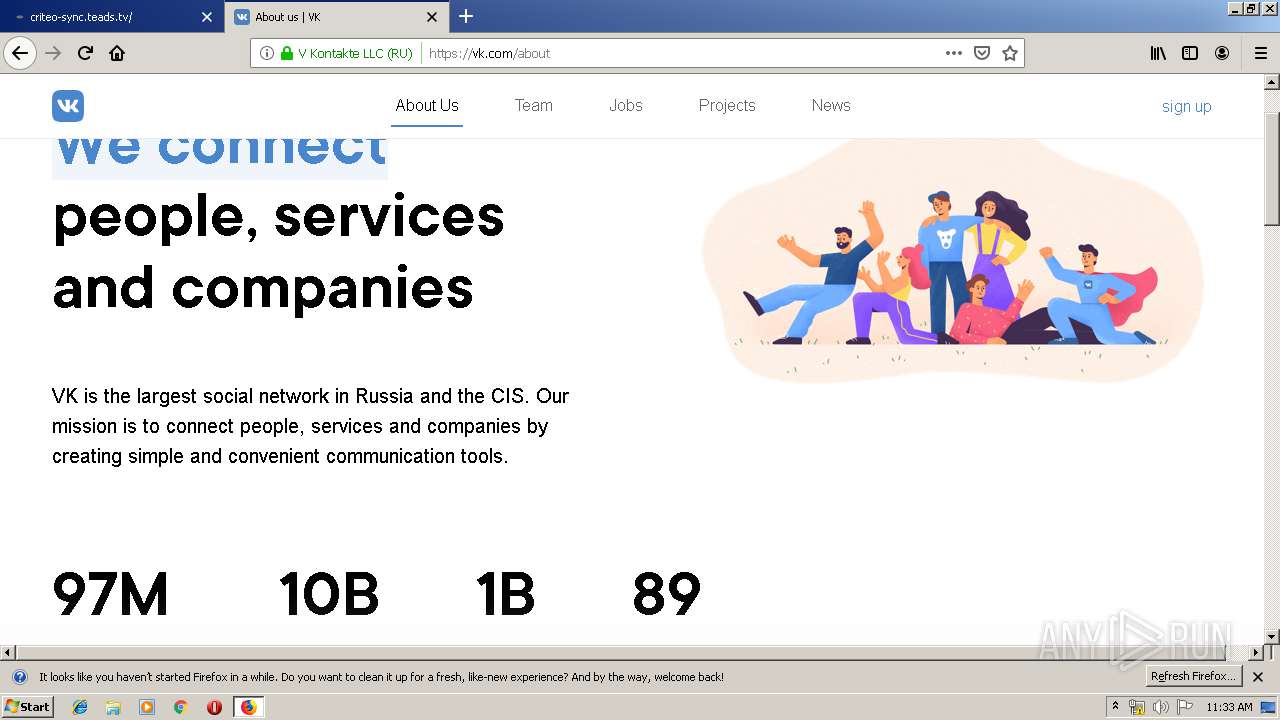This screenshot has width=1280, height=720.
Task: Save page to Pocket
Action: coord(982,53)
